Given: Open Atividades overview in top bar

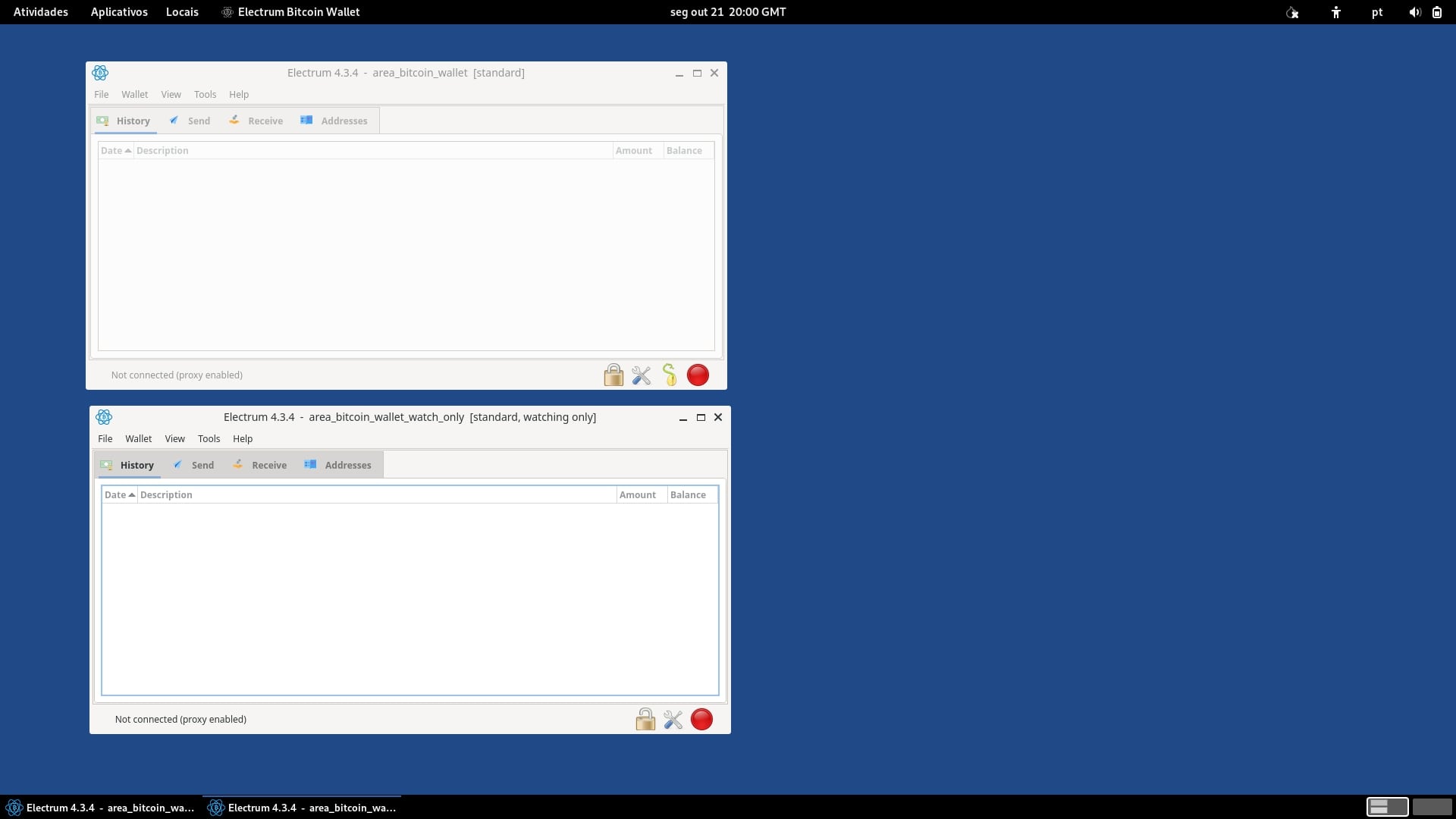Looking at the screenshot, I should pos(41,12).
